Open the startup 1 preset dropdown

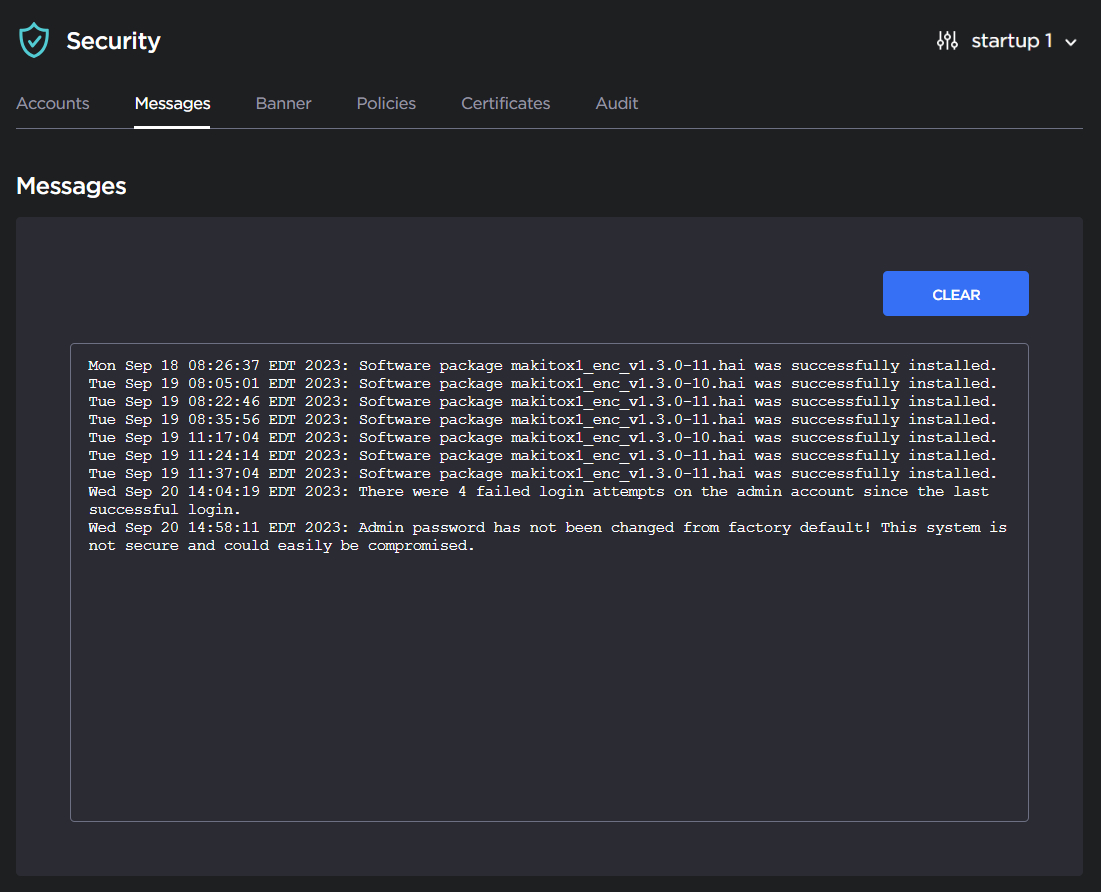[x=1011, y=41]
